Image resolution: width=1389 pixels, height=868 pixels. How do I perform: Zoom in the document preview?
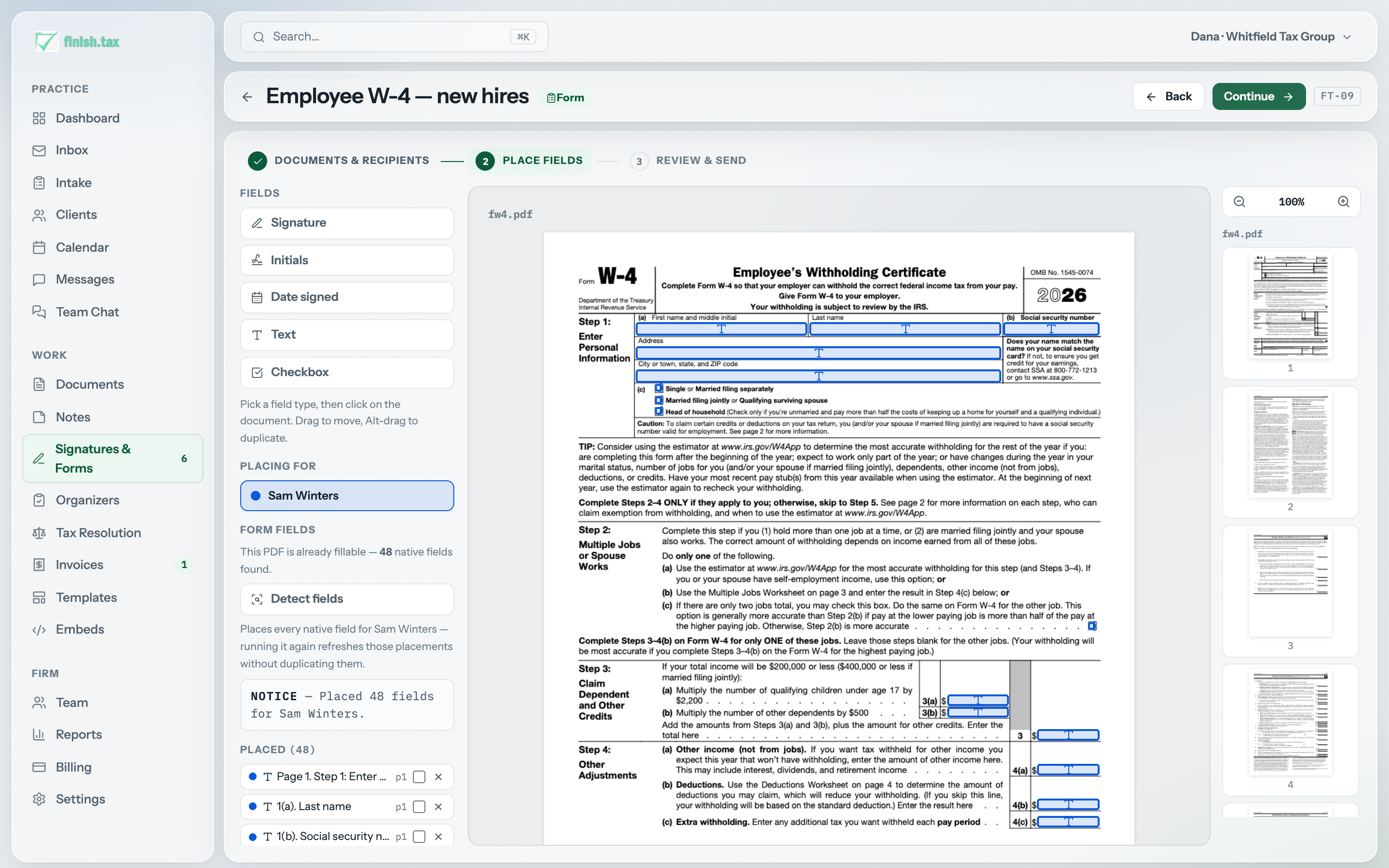tap(1344, 202)
